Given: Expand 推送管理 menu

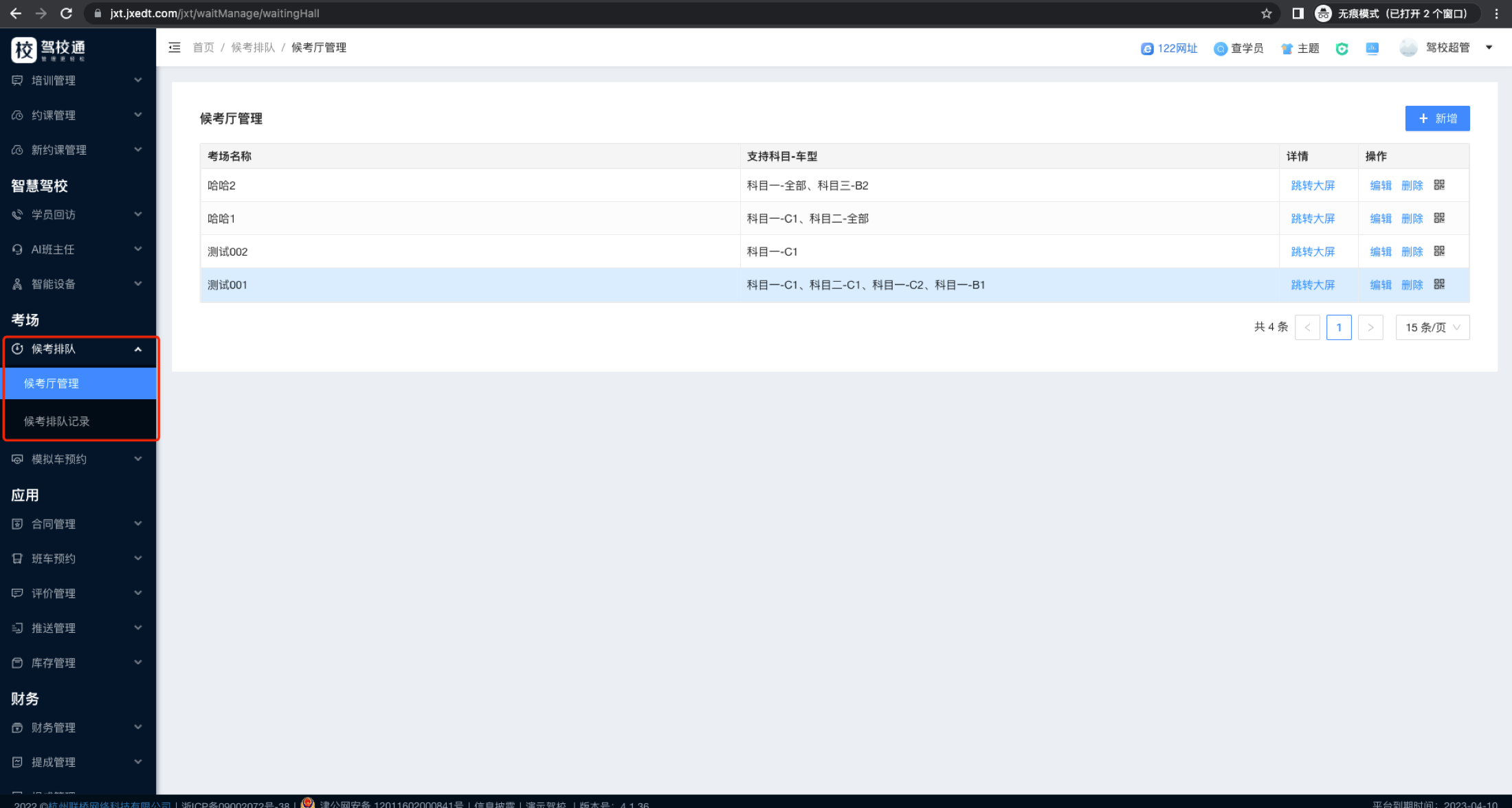Looking at the screenshot, I should [78, 628].
